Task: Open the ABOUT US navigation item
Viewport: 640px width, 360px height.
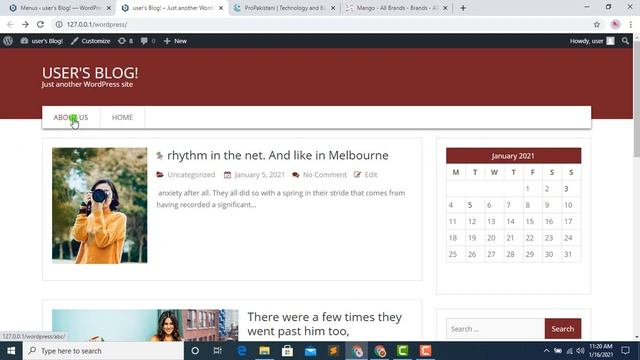Action: pos(71,117)
